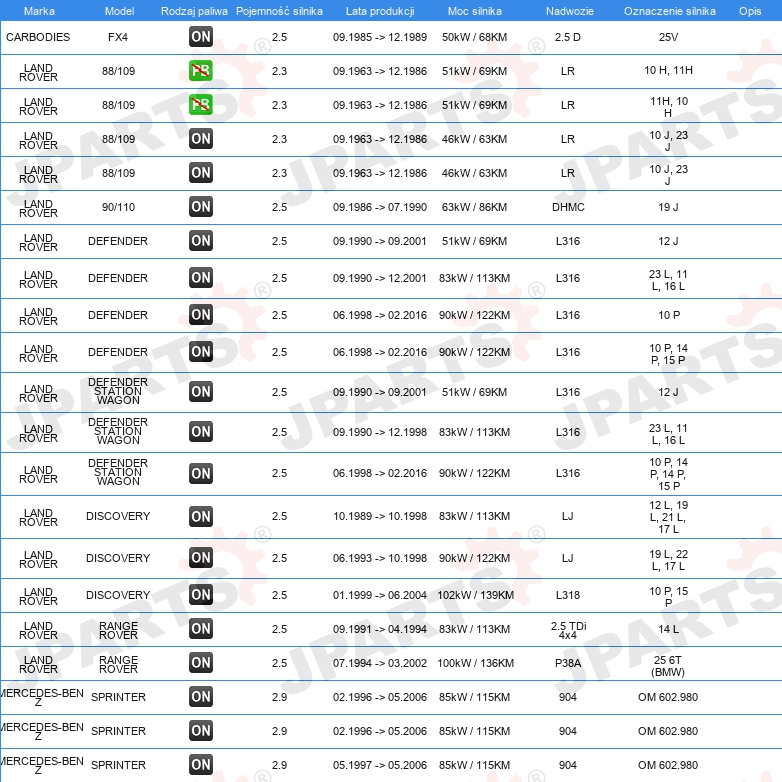Click the ON icon in the Land Rover 90/110 row

pos(200,206)
